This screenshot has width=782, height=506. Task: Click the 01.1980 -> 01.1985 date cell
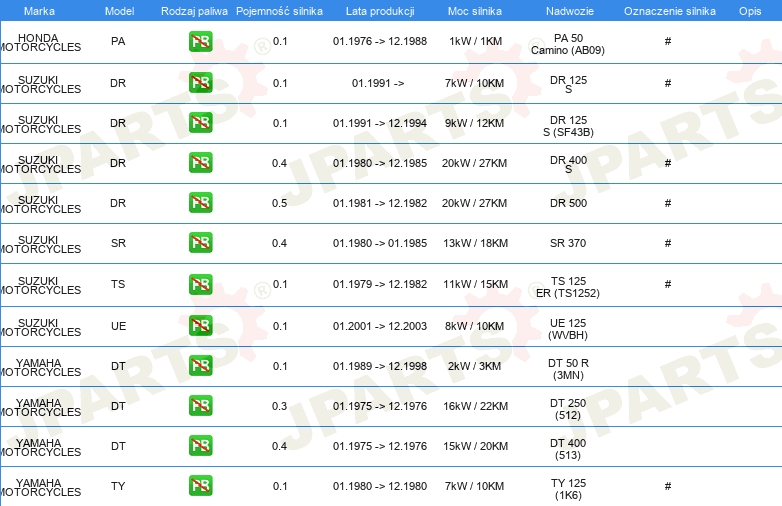[x=380, y=243]
